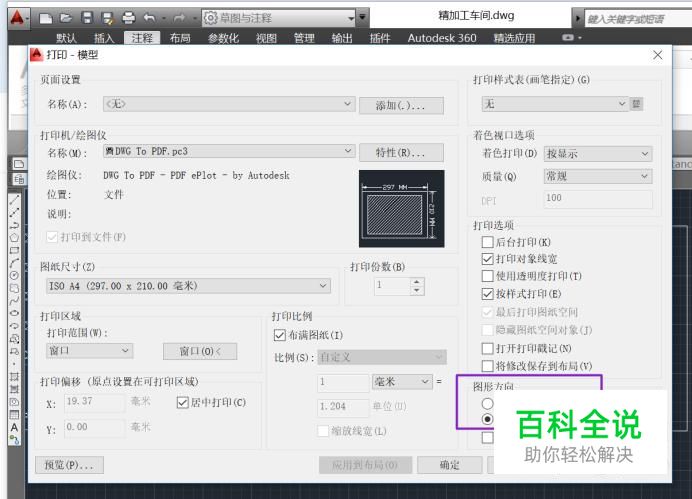Screen dimensions: 692x499
Task: Click the plot style table edit icon
Action: coord(636,104)
